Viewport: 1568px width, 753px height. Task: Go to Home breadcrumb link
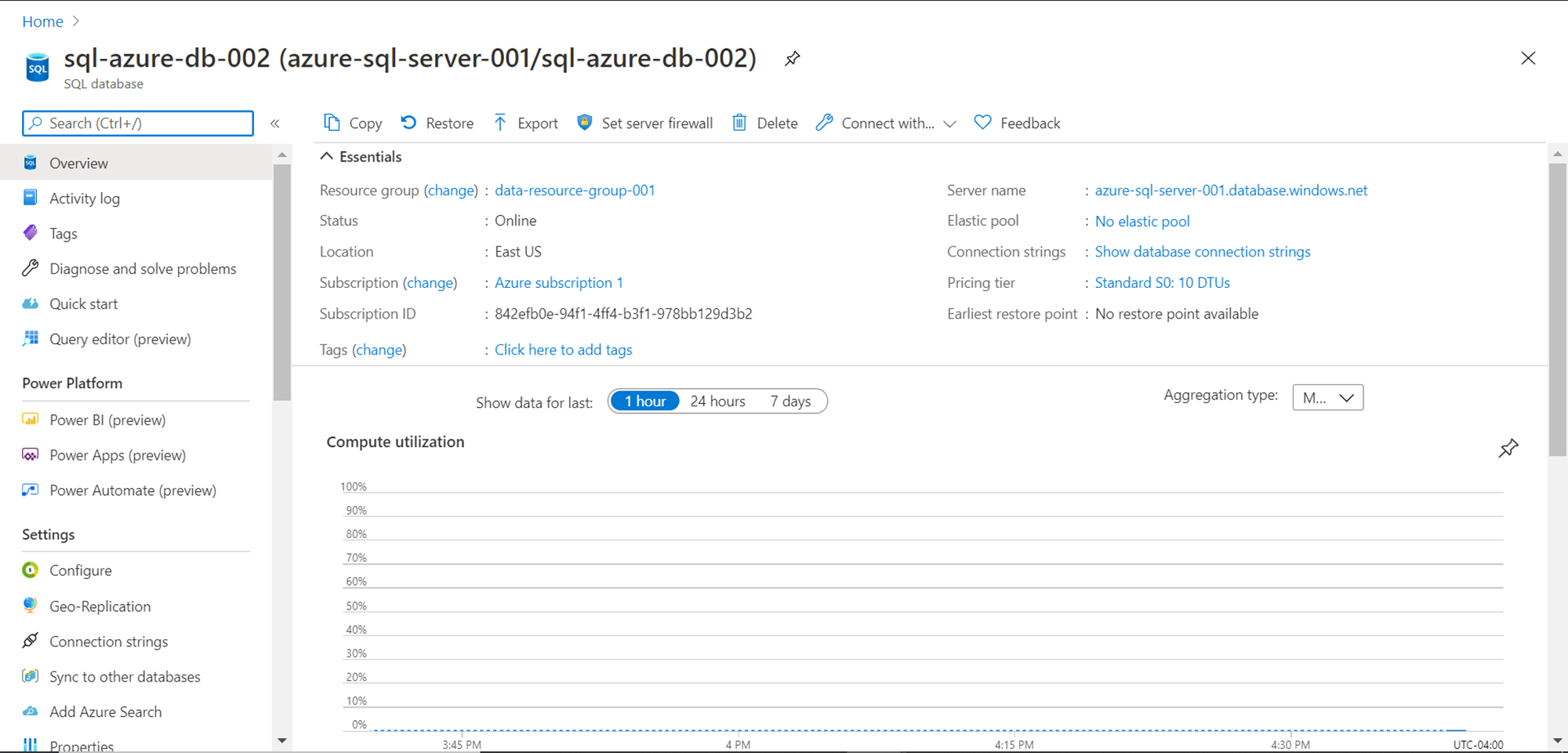(x=42, y=21)
